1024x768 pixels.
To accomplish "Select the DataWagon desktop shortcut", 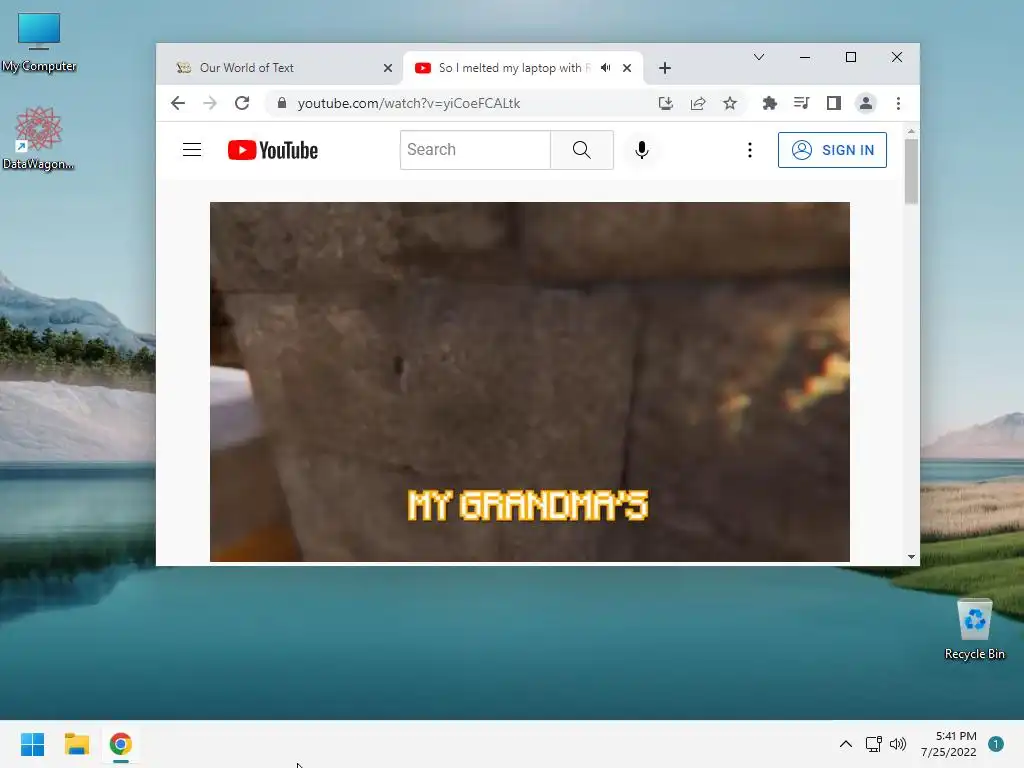I will (x=39, y=138).
